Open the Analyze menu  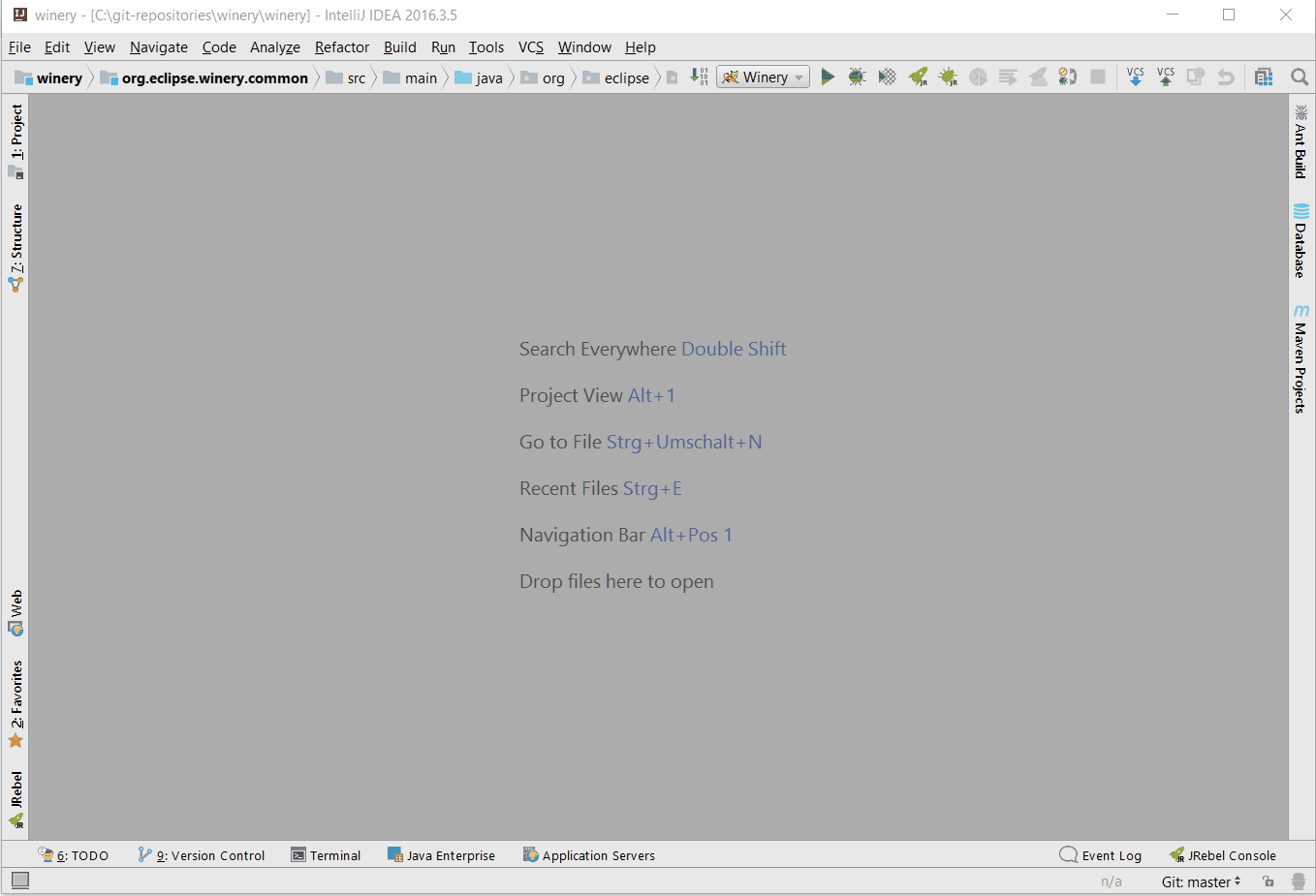275,46
